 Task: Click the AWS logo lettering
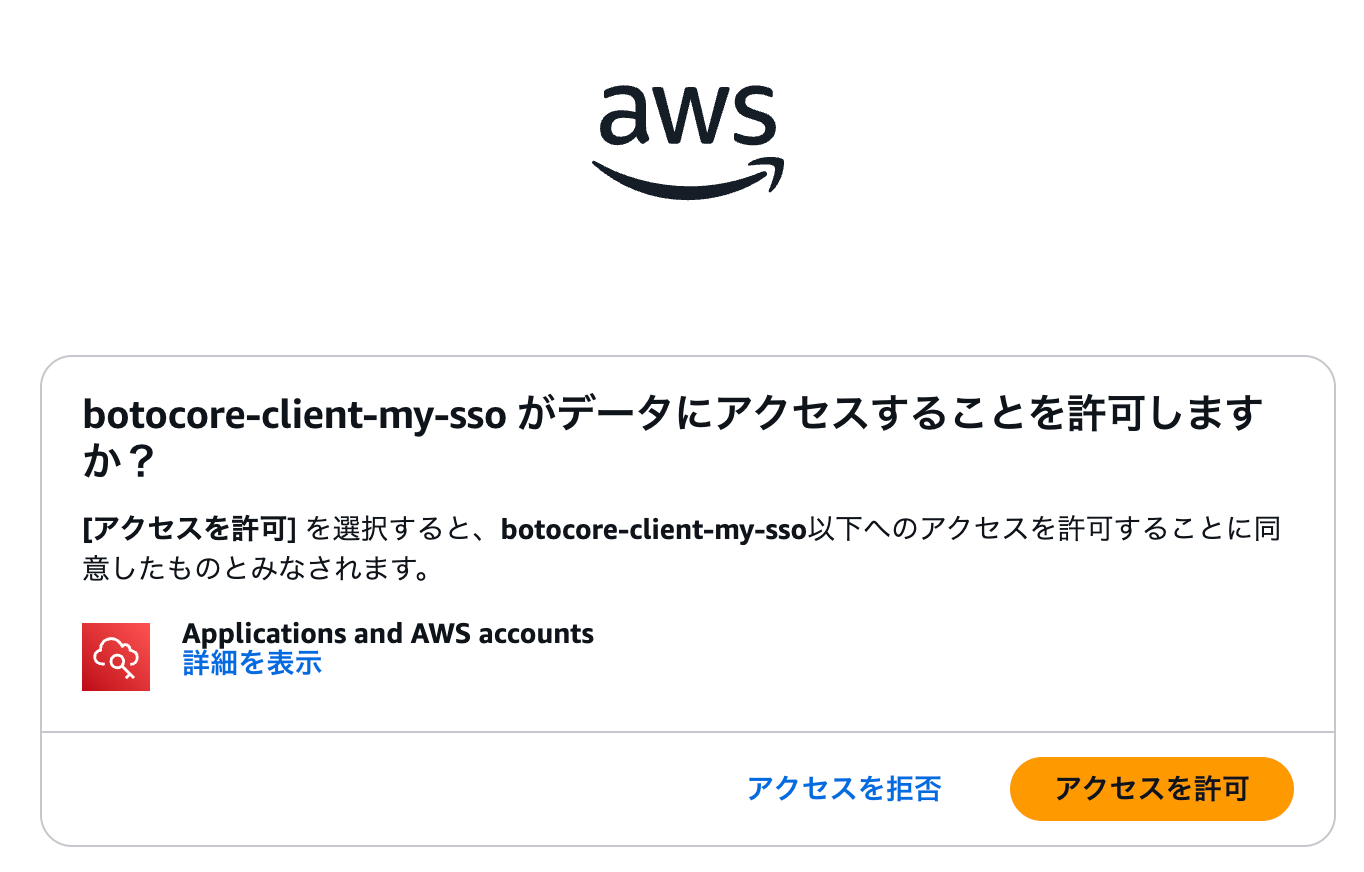[688, 115]
